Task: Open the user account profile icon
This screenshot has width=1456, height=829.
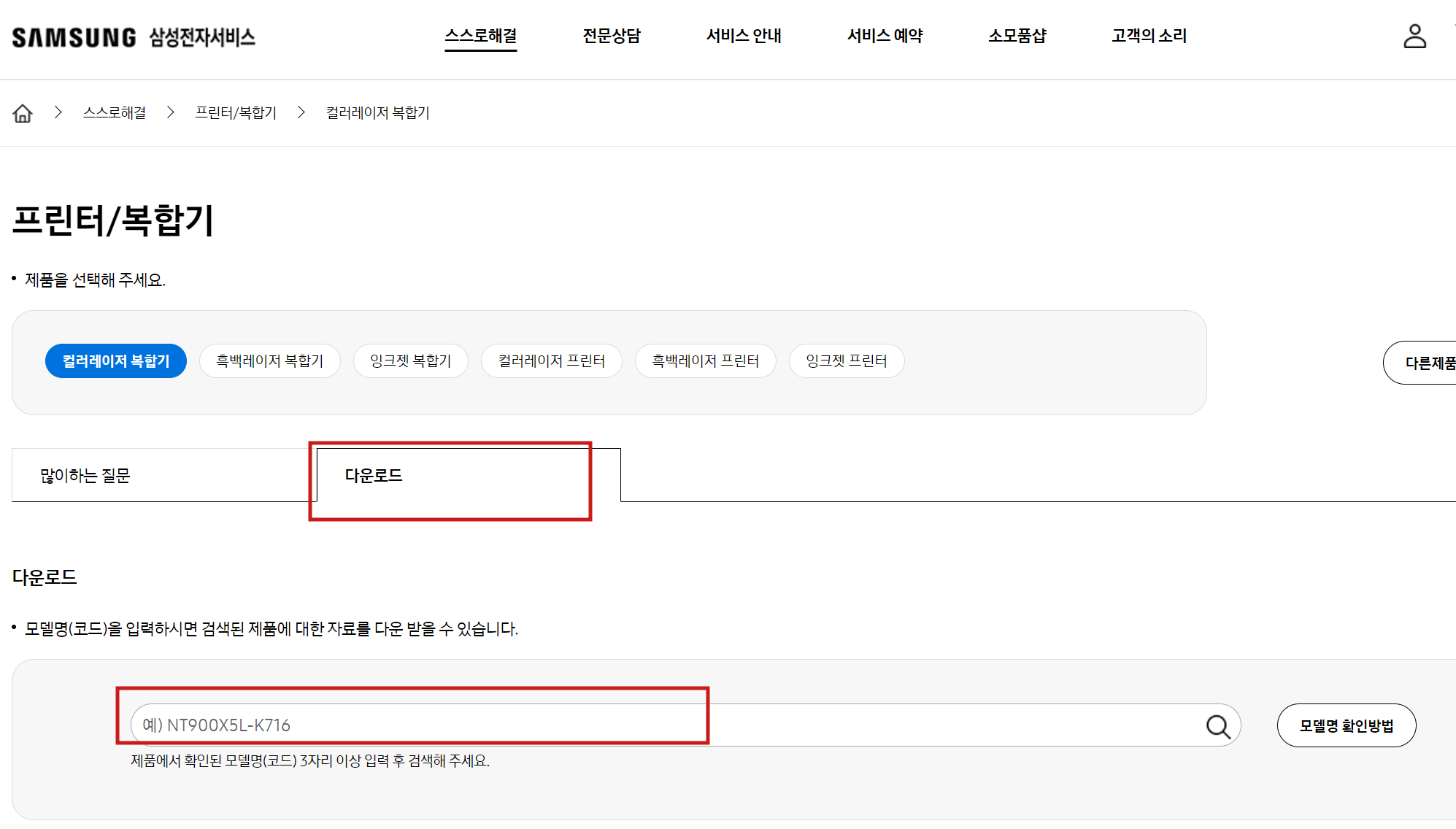Action: pos(1414,36)
